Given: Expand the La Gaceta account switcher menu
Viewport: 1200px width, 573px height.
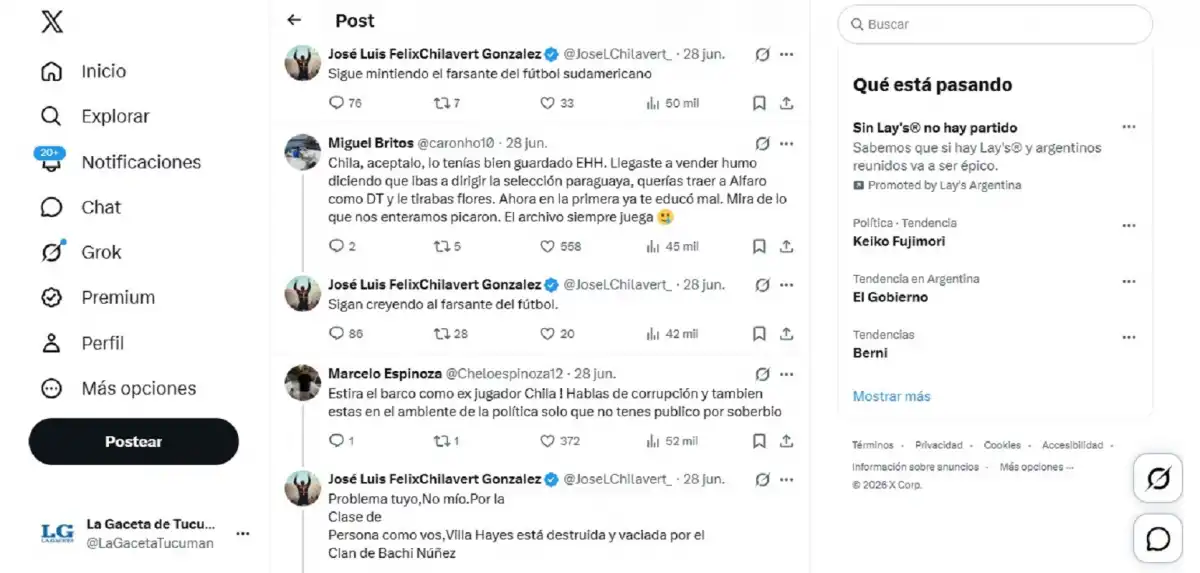Looking at the screenshot, I should 243,533.
